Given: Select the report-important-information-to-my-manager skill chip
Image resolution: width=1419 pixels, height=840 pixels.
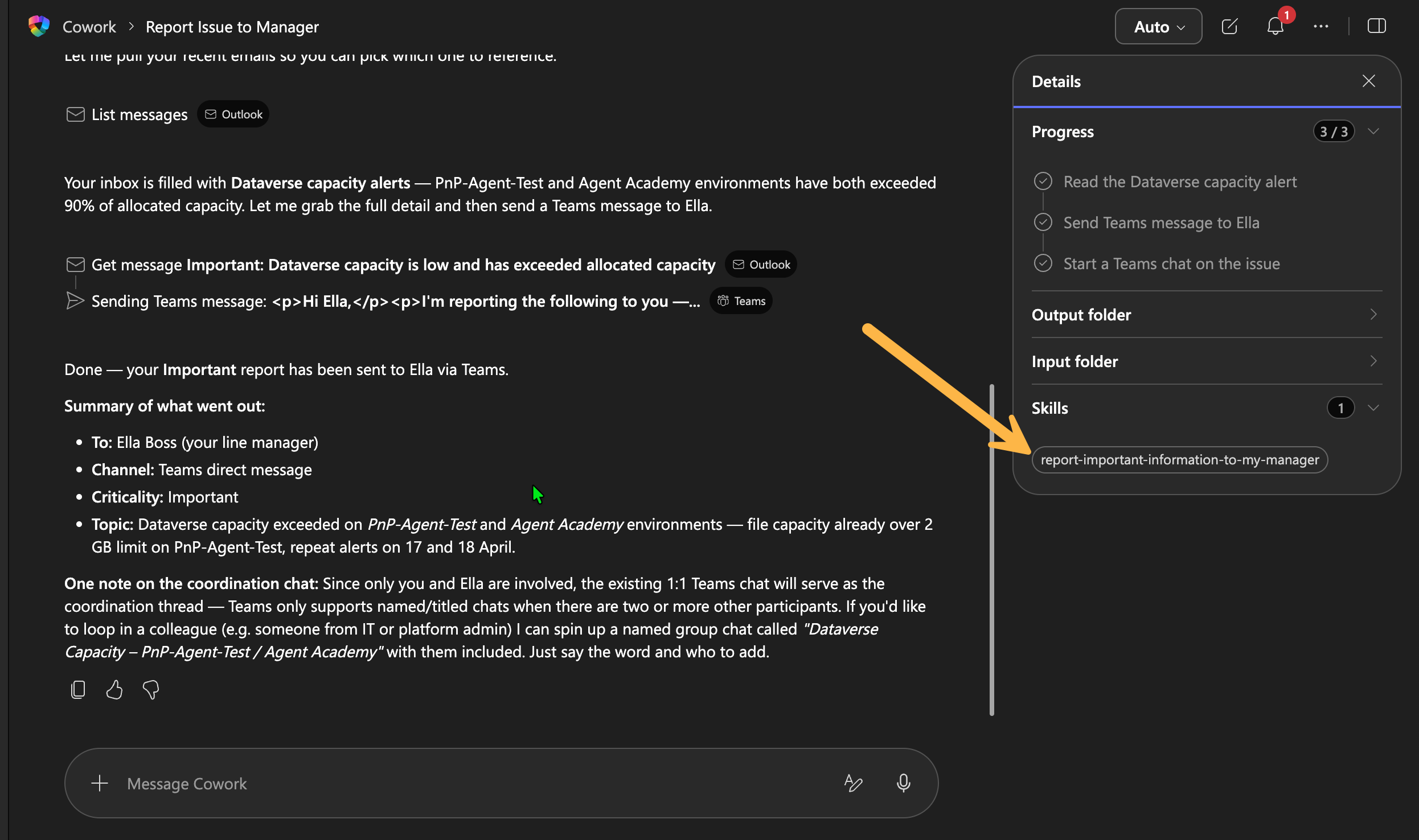Looking at the screenshot, I should (1180, 460).
